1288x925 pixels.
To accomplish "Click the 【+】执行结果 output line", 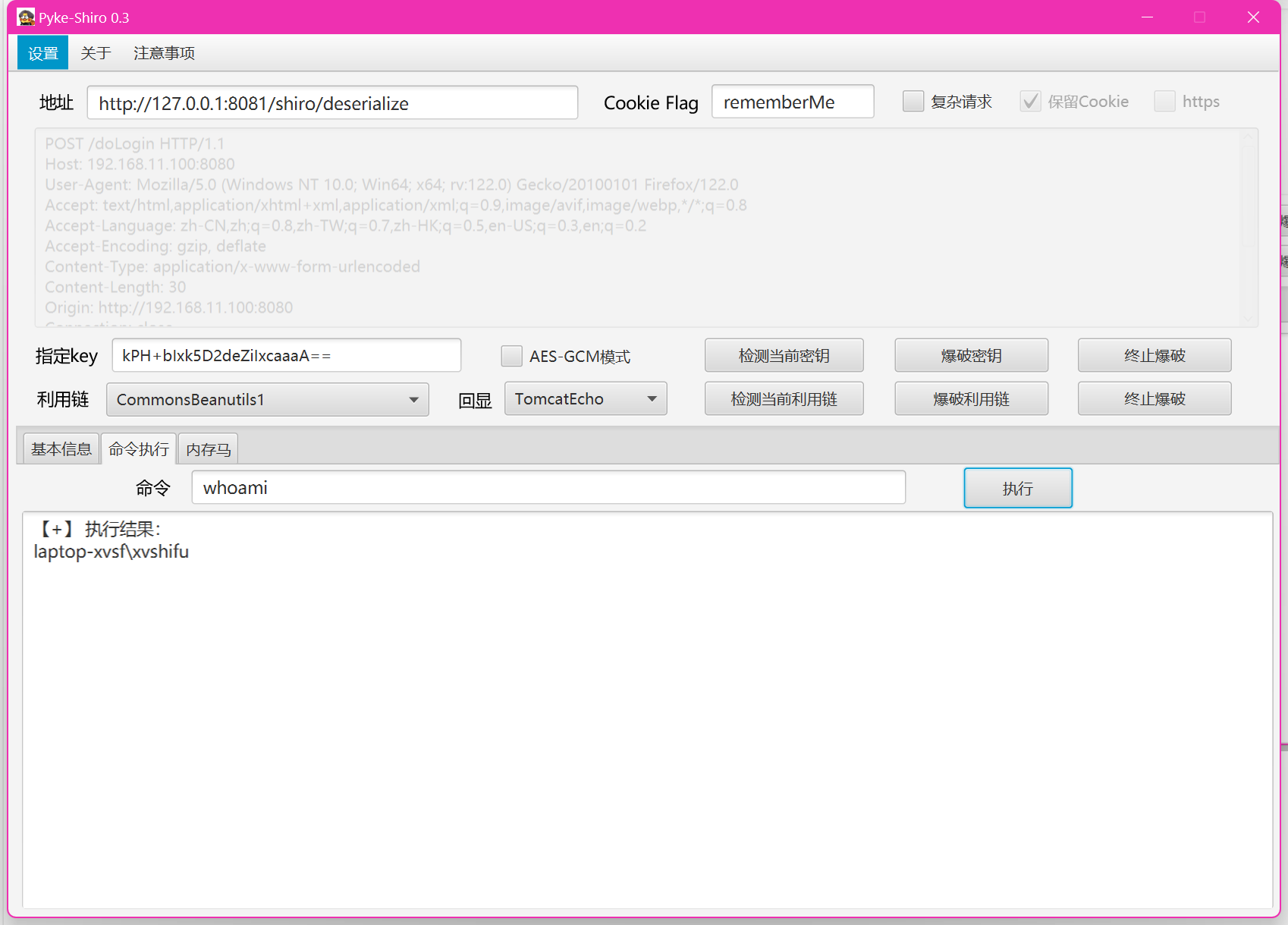I will (98, 529).
